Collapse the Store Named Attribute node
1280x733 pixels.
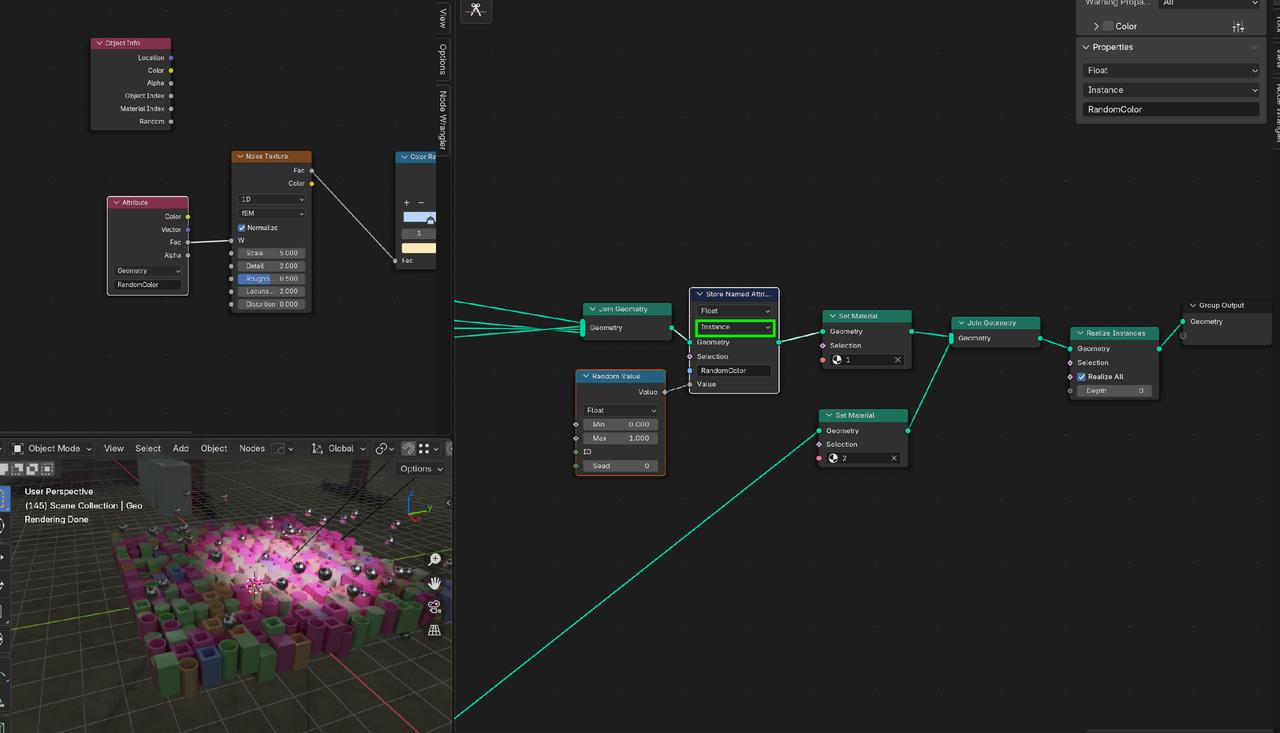[x=699, y=294]
